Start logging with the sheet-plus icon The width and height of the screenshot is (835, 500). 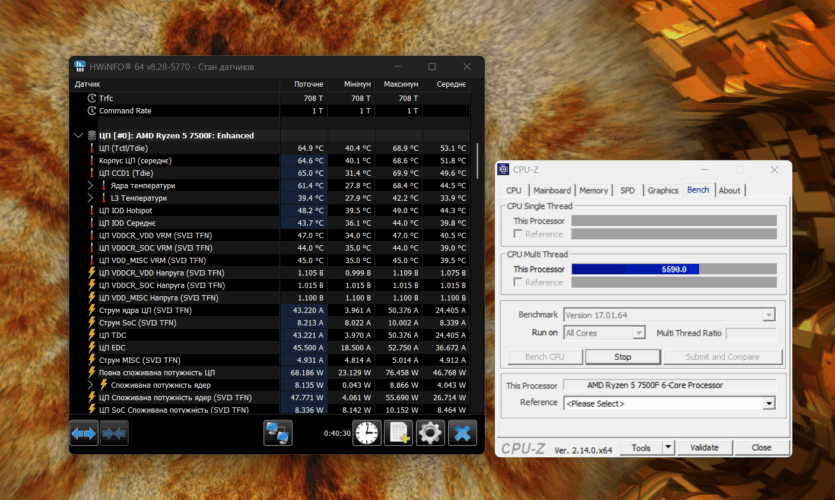(399, 433)
